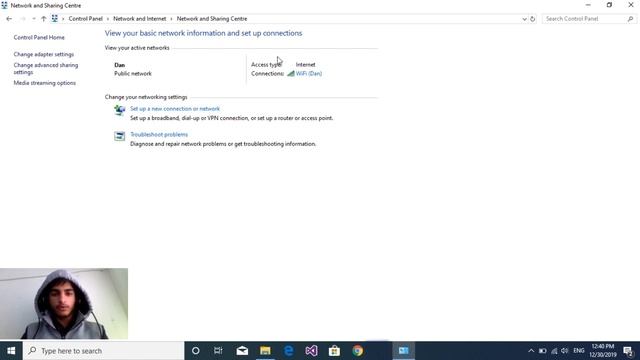Select Network and Sharing Centre breadcrumb
The width and height of the screenshot is (640, 360).
pyautogui.click(x=212, y=19)
